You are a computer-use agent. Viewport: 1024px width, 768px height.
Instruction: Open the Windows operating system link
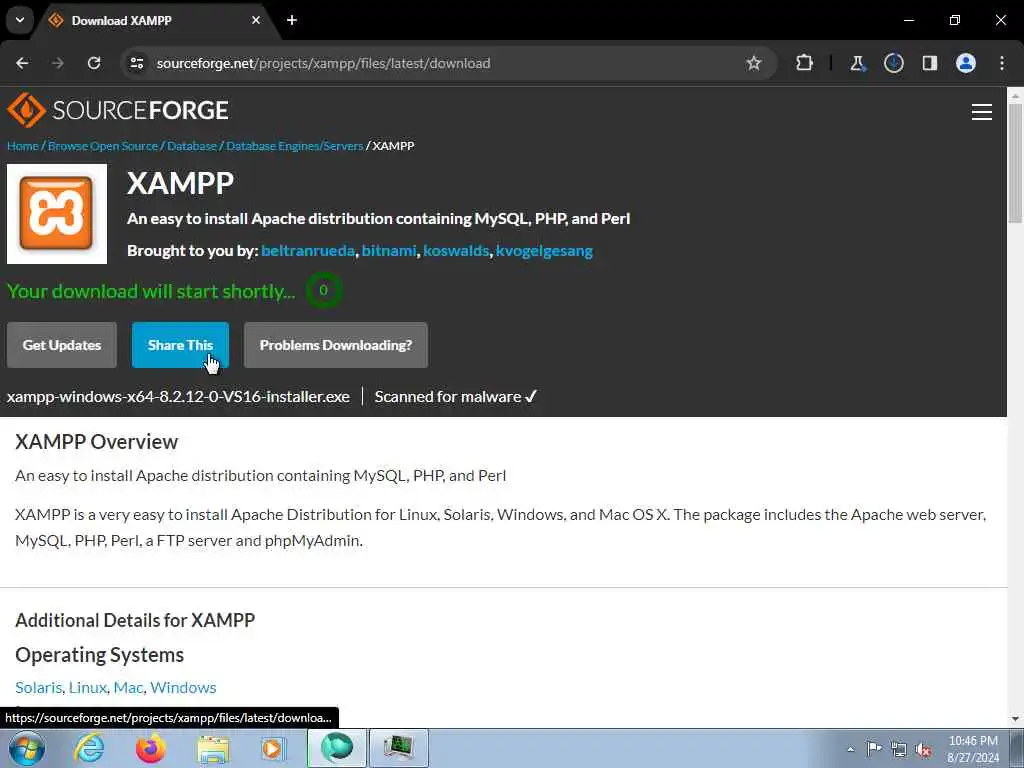coord(183,687)
